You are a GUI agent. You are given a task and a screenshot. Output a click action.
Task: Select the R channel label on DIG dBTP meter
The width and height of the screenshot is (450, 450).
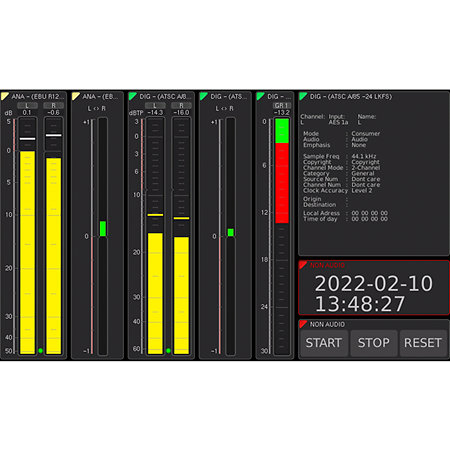181,106
